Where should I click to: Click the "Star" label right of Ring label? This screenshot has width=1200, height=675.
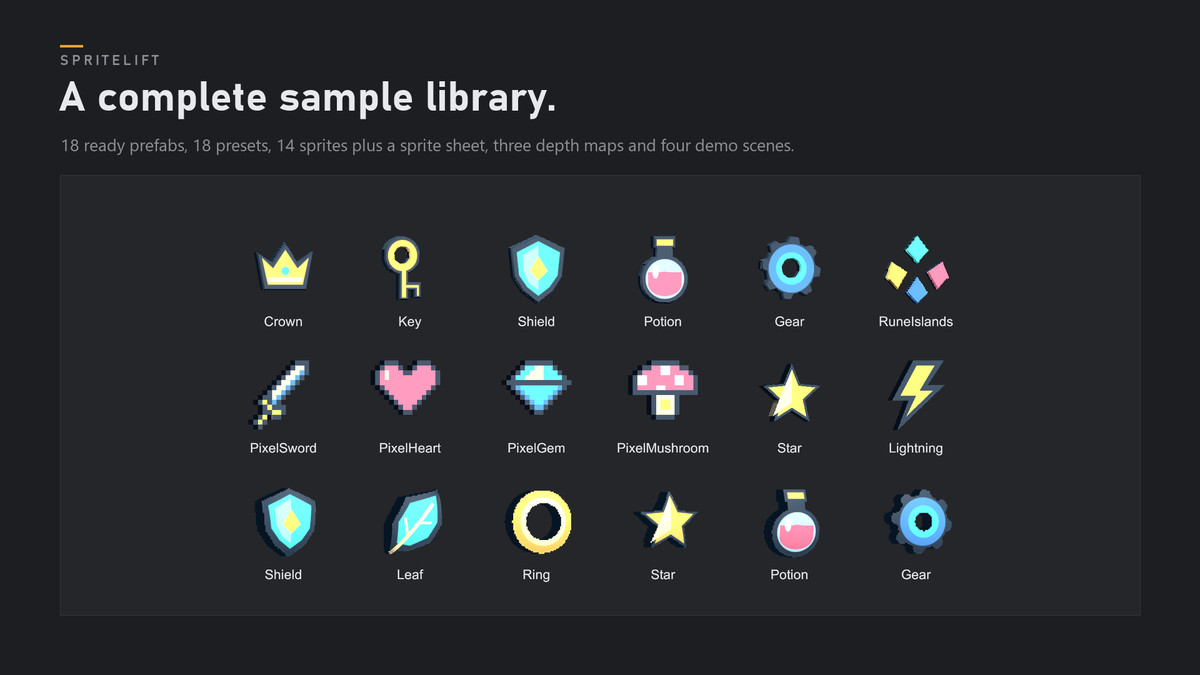pyautogui.click(x=663, y=575)
